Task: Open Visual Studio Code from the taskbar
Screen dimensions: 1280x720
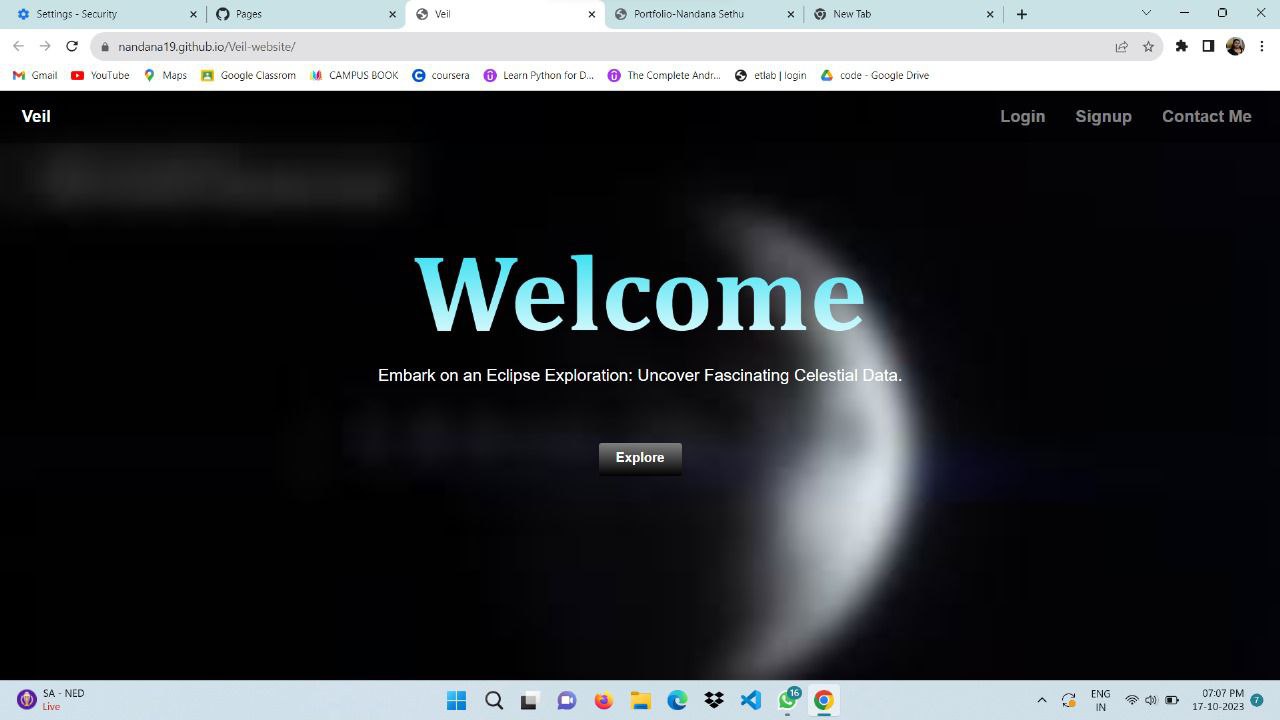Action: [750, 700]
